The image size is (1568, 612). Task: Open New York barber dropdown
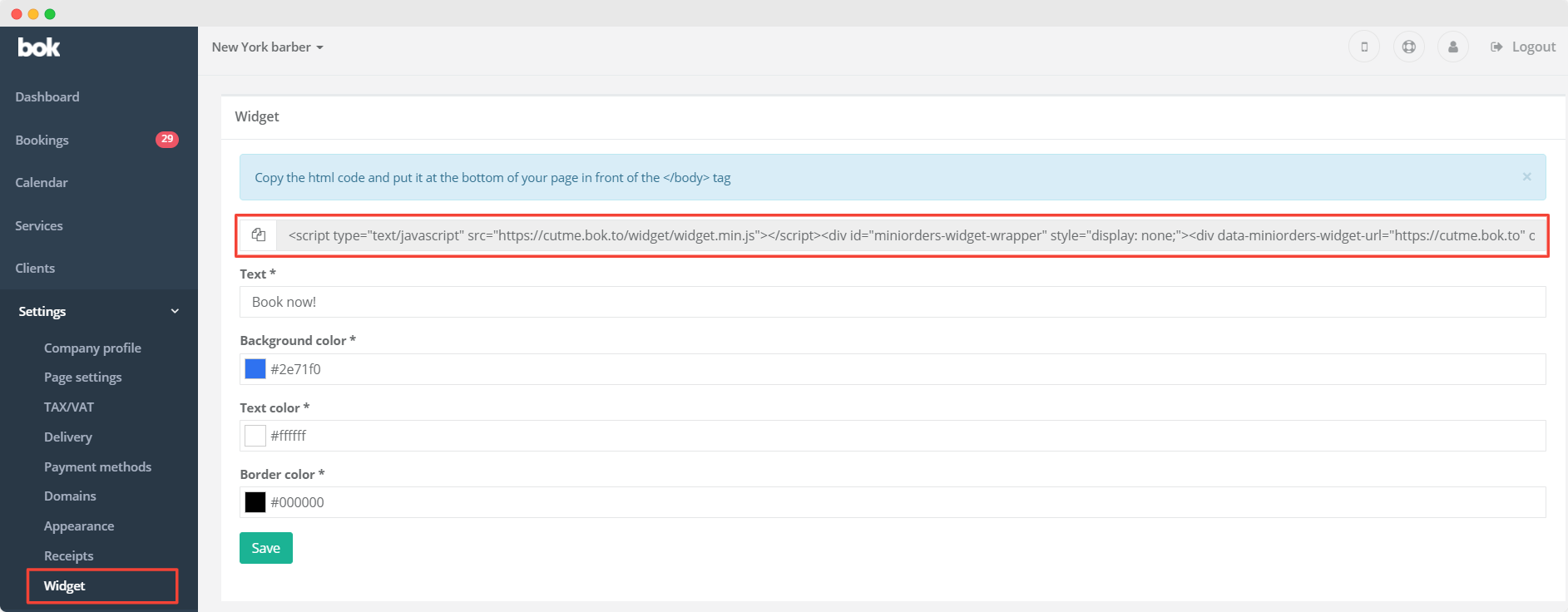pos(267,47)
